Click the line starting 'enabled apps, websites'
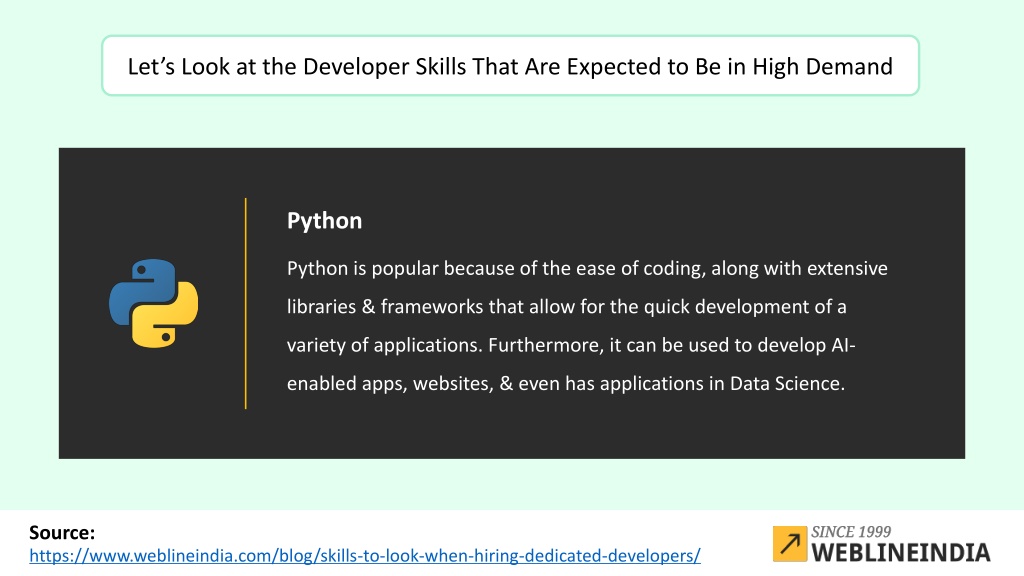The height and width of the screenshot is (576, 1024). (x=566, y=383)
